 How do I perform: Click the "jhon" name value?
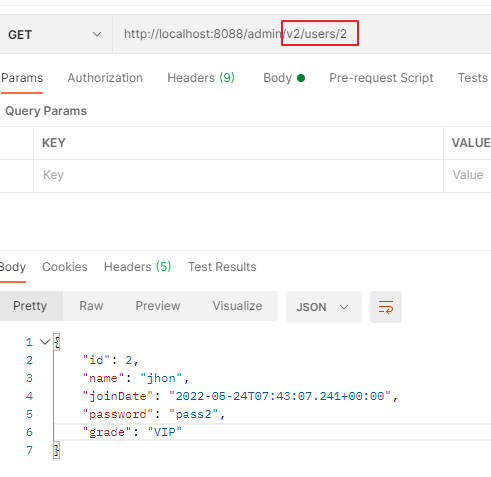pos(161,378)
